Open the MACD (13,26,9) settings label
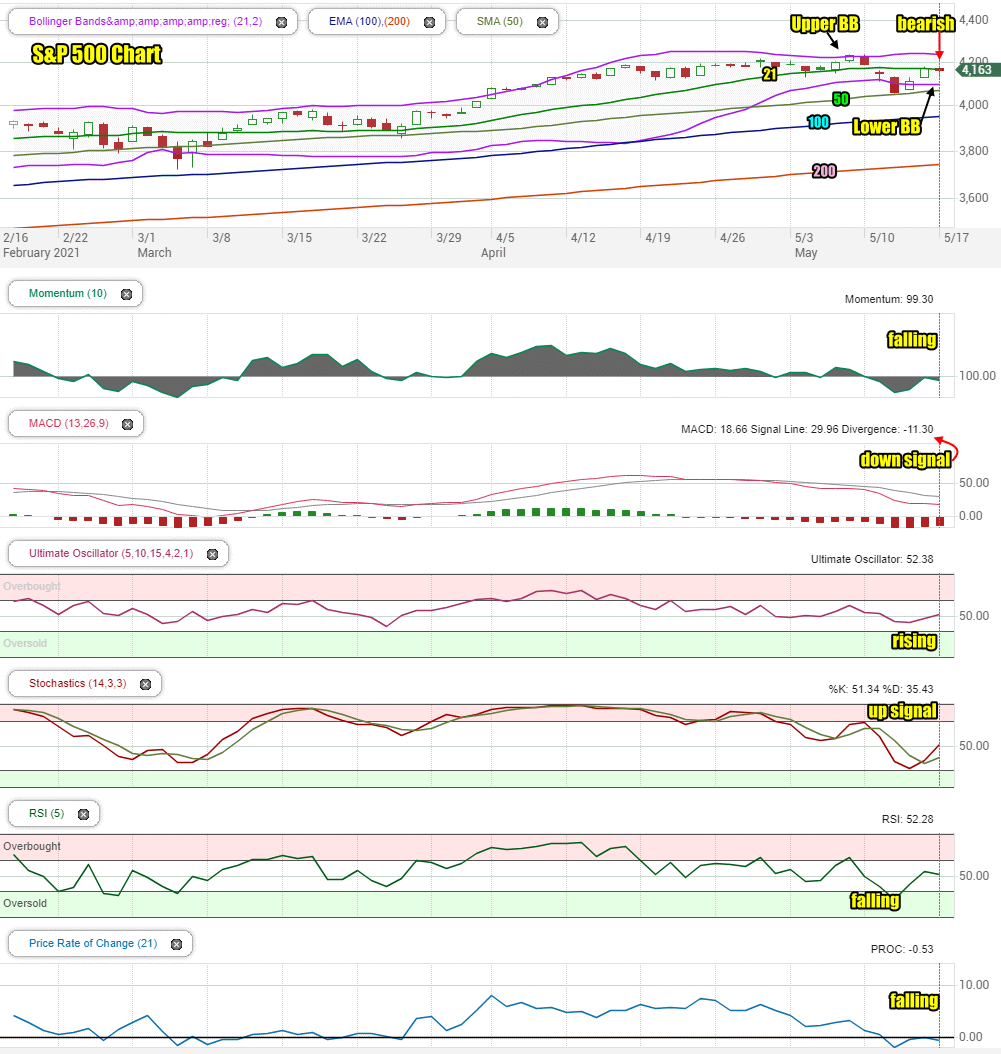 69,423
